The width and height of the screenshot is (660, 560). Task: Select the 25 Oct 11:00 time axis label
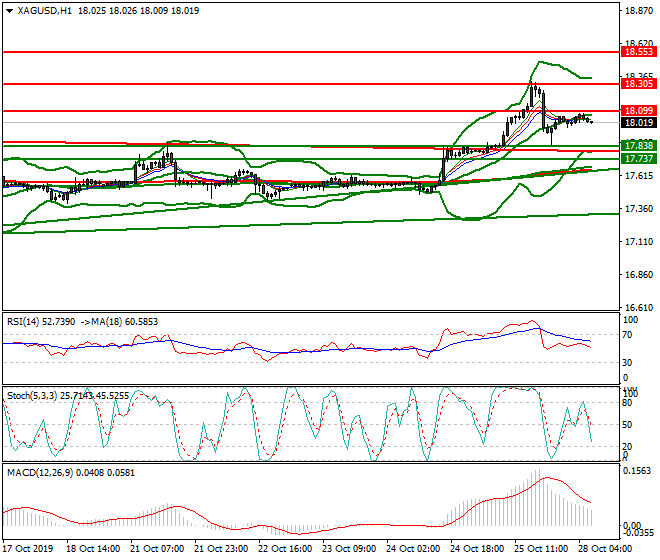541,549
